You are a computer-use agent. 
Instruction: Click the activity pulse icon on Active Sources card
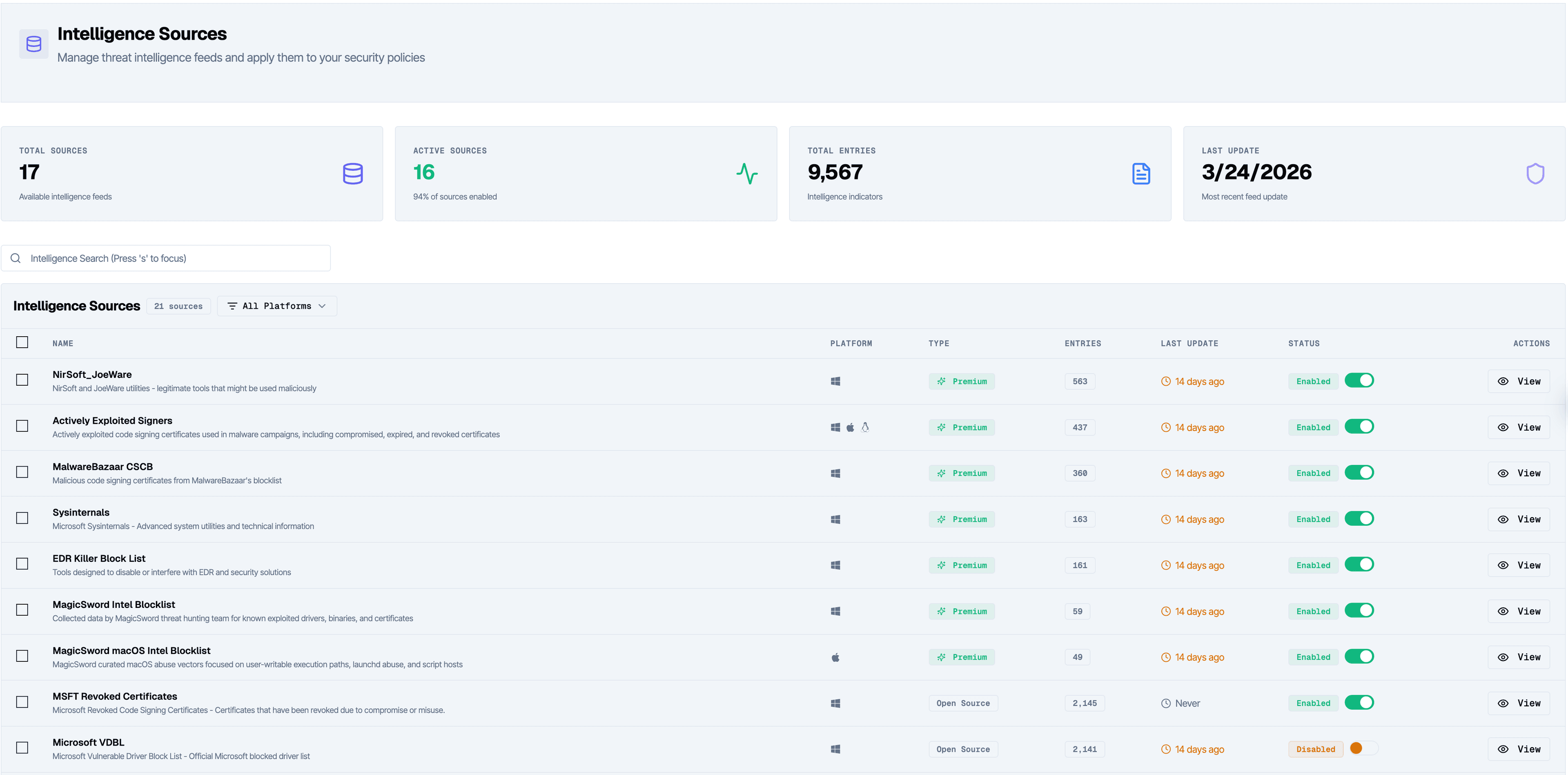pyautogui.click(x=748, y=174)
